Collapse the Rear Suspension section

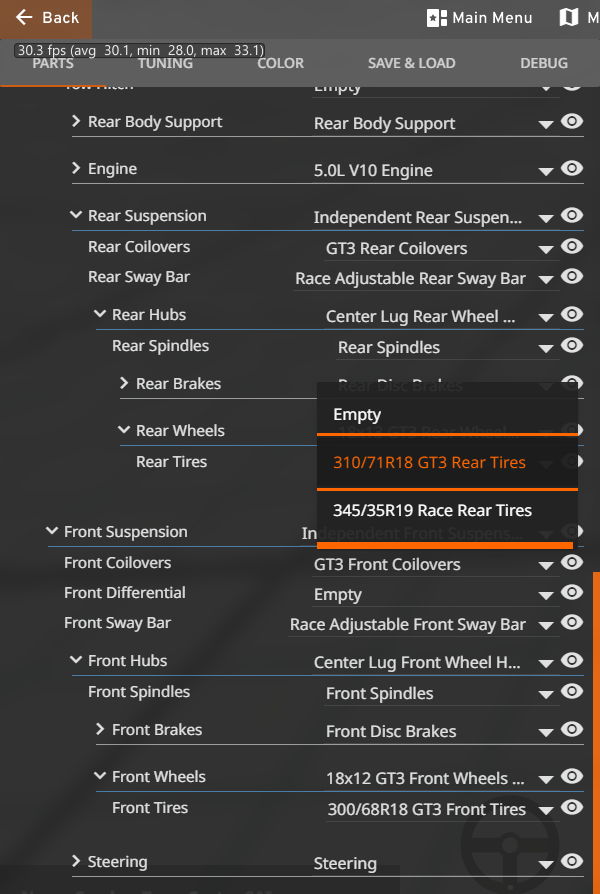click(x=76, y=215)
